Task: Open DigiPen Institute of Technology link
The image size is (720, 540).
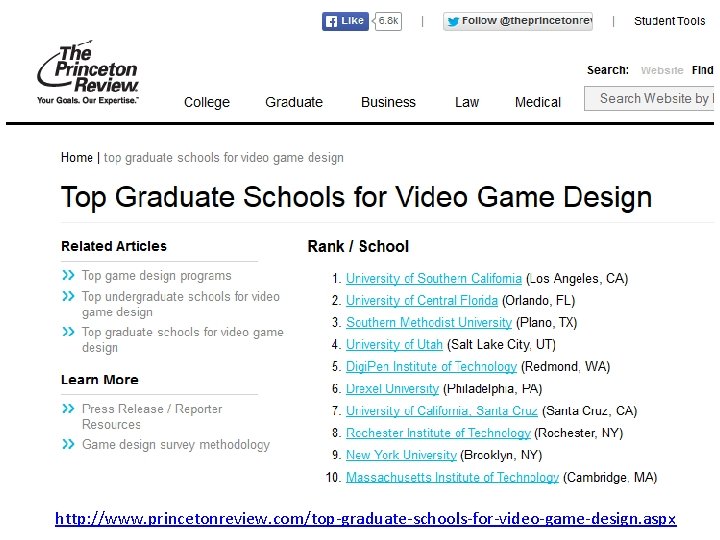Action: point(431,366)
